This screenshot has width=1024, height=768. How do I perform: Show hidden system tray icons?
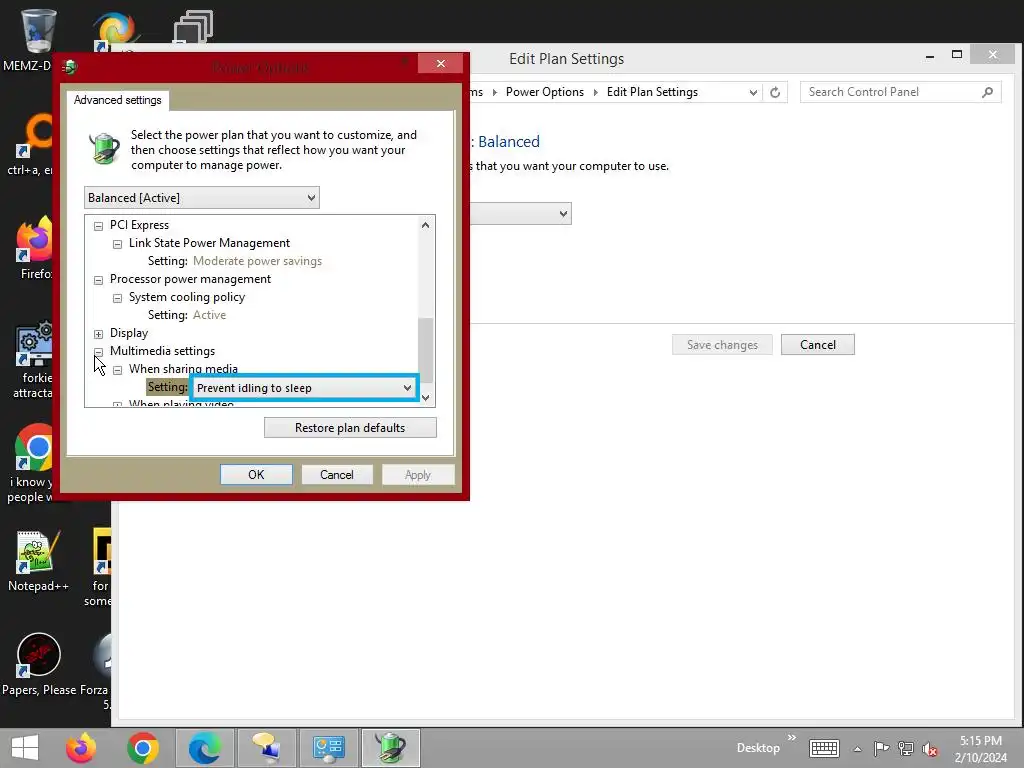coord(857,749)
